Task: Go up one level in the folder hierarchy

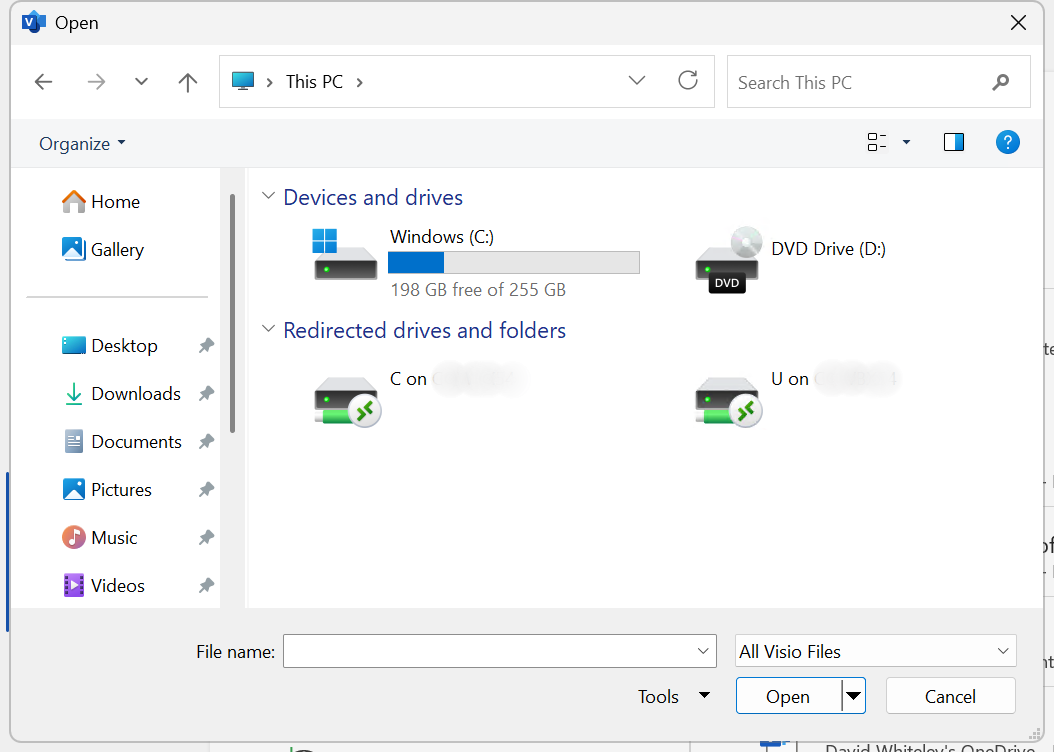Action: 187,81
